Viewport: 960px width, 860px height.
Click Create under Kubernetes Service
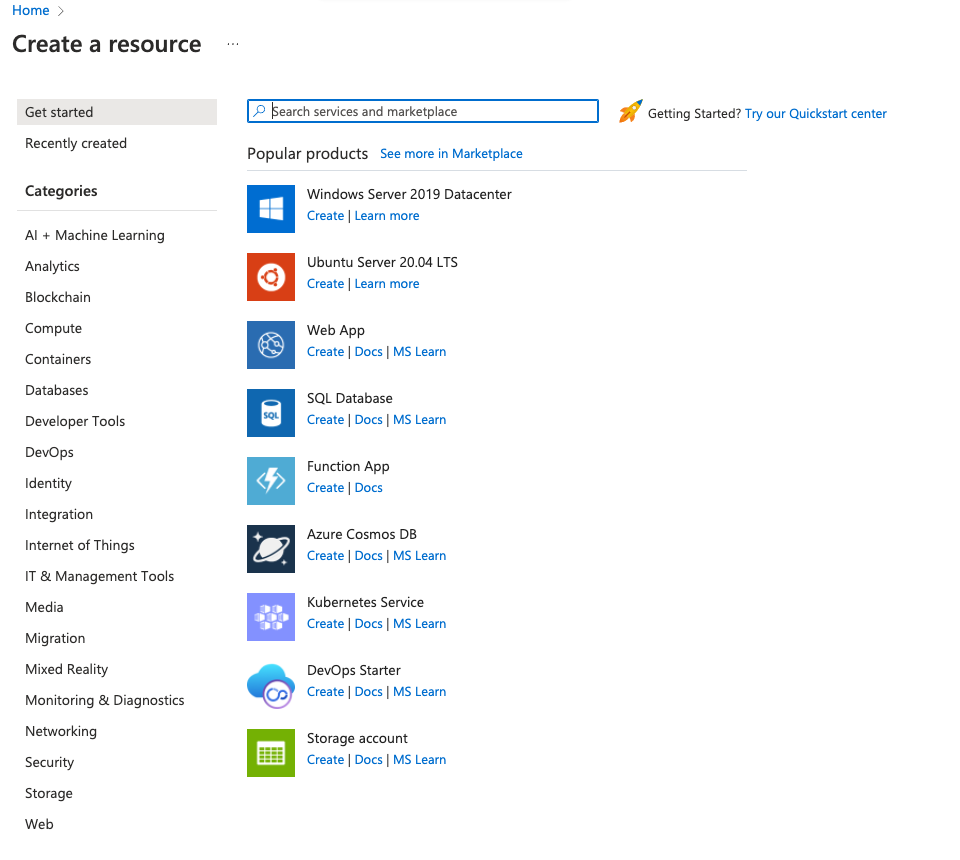(x=325, y=624)
